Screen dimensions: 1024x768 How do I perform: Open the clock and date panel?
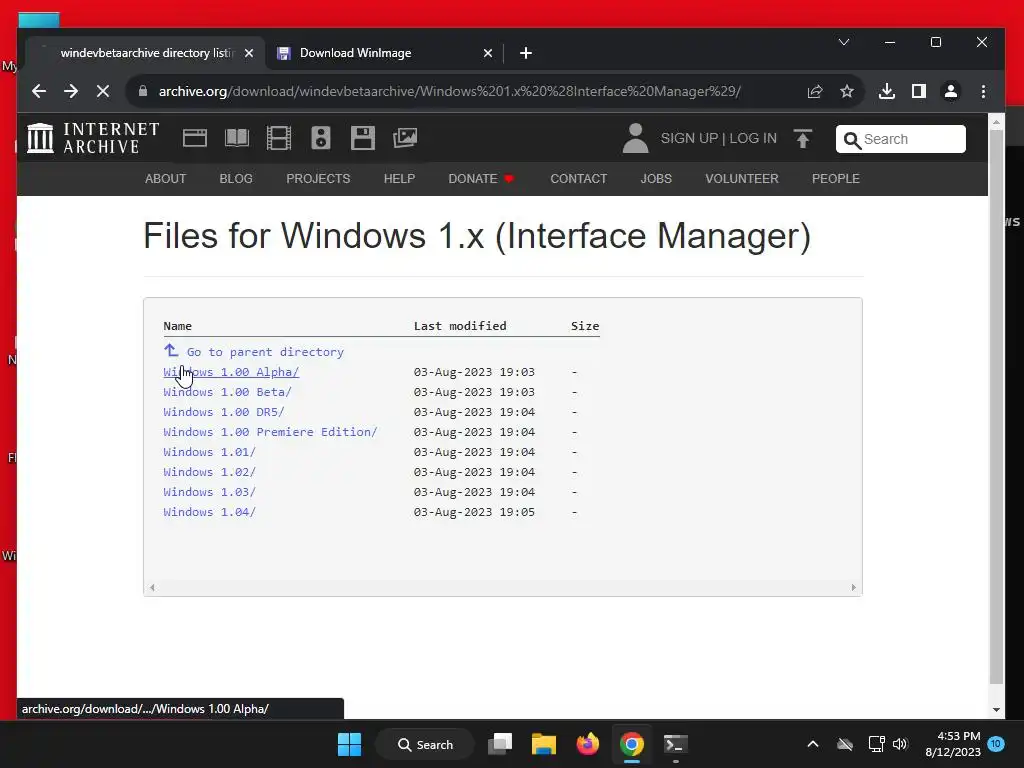click(953, 744)
